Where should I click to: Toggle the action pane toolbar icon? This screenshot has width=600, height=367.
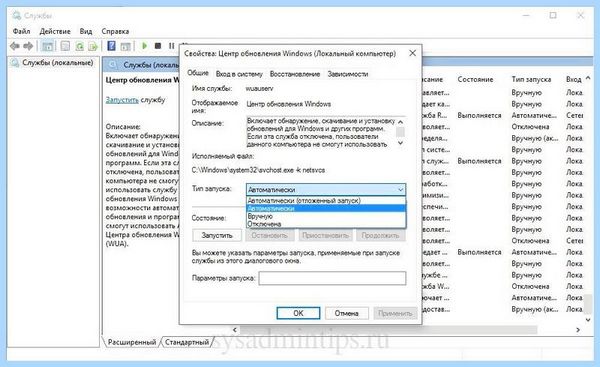tap(126, 46)
